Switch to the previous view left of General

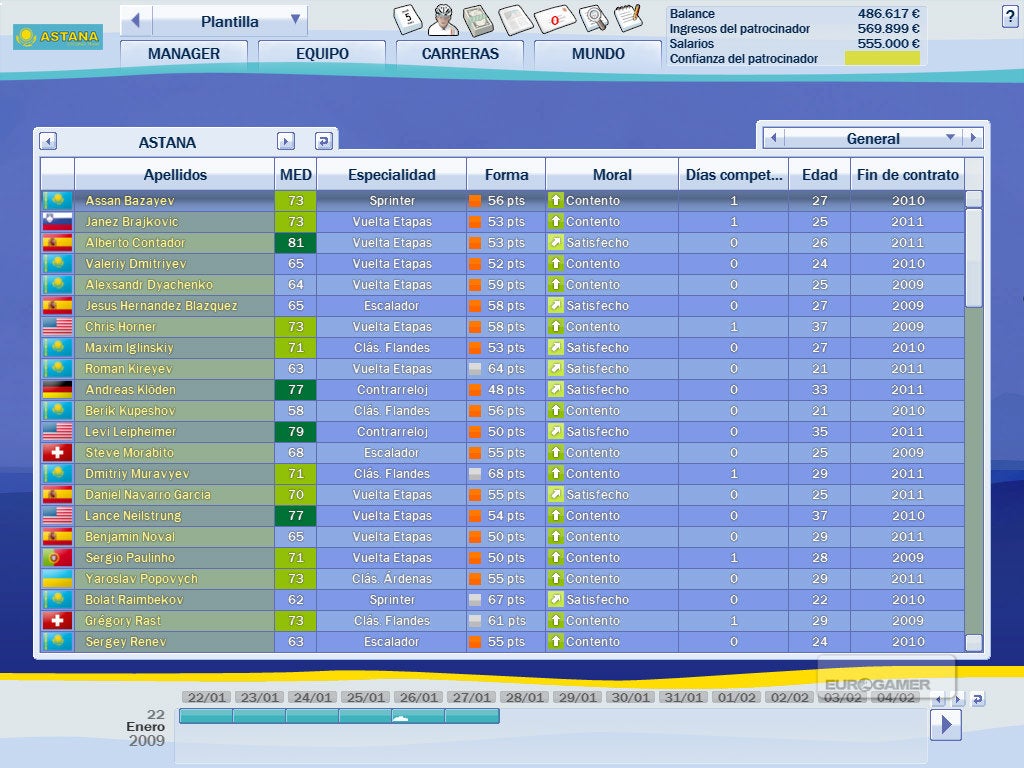(x=774, y=138)
